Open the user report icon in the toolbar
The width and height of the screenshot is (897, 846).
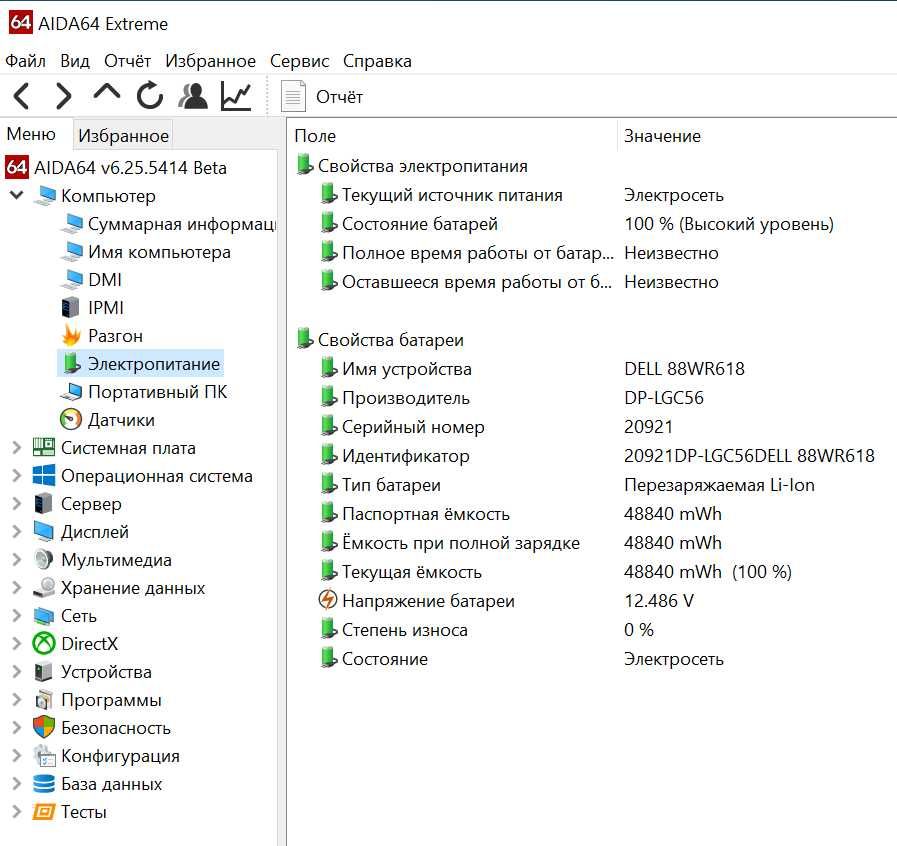click(193, 96)
